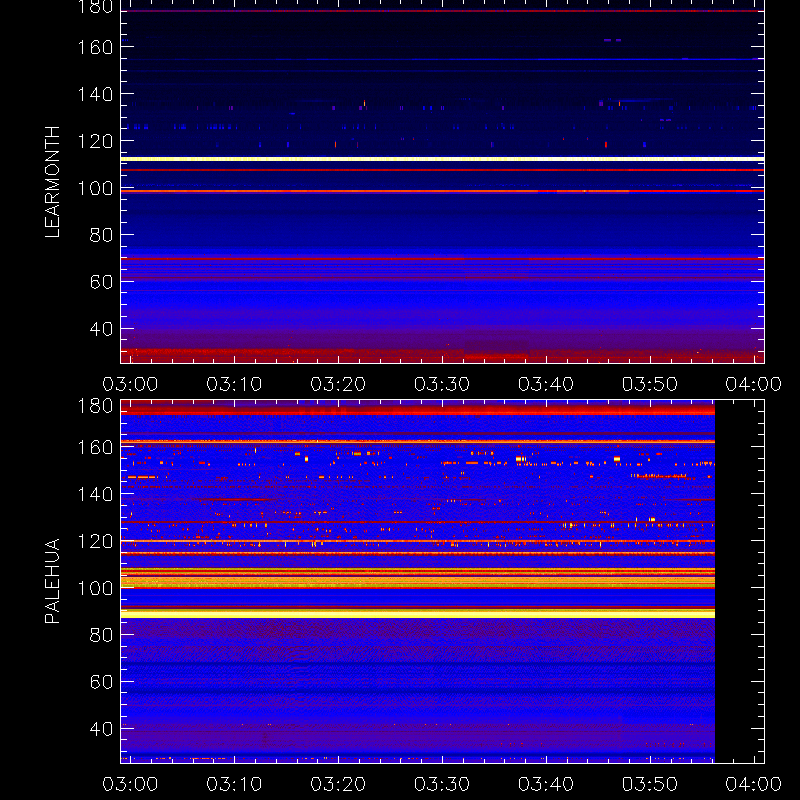Select the 80 tick label on the Learmonth axis
The height and width of the screenshot is (800, 800).
(101, 235)
